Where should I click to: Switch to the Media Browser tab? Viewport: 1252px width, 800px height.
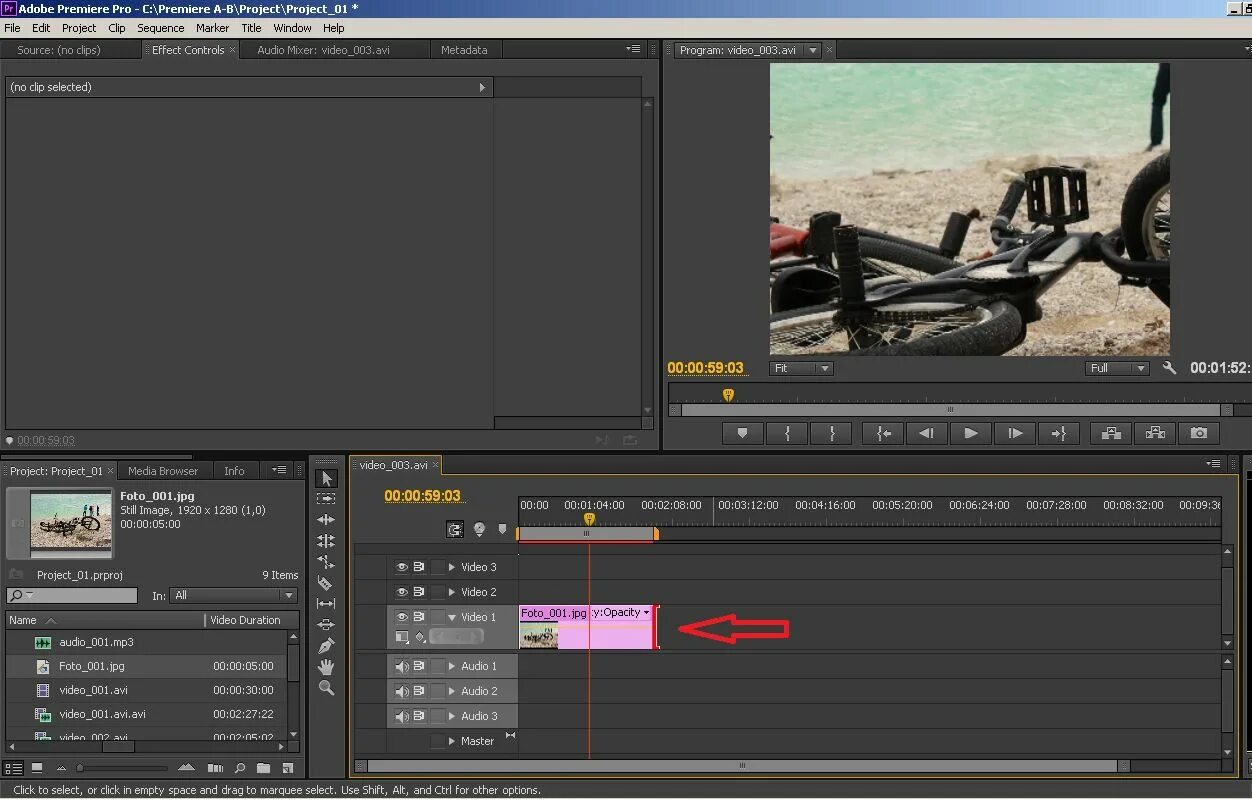pyautogui.click(x=163, y=471)
